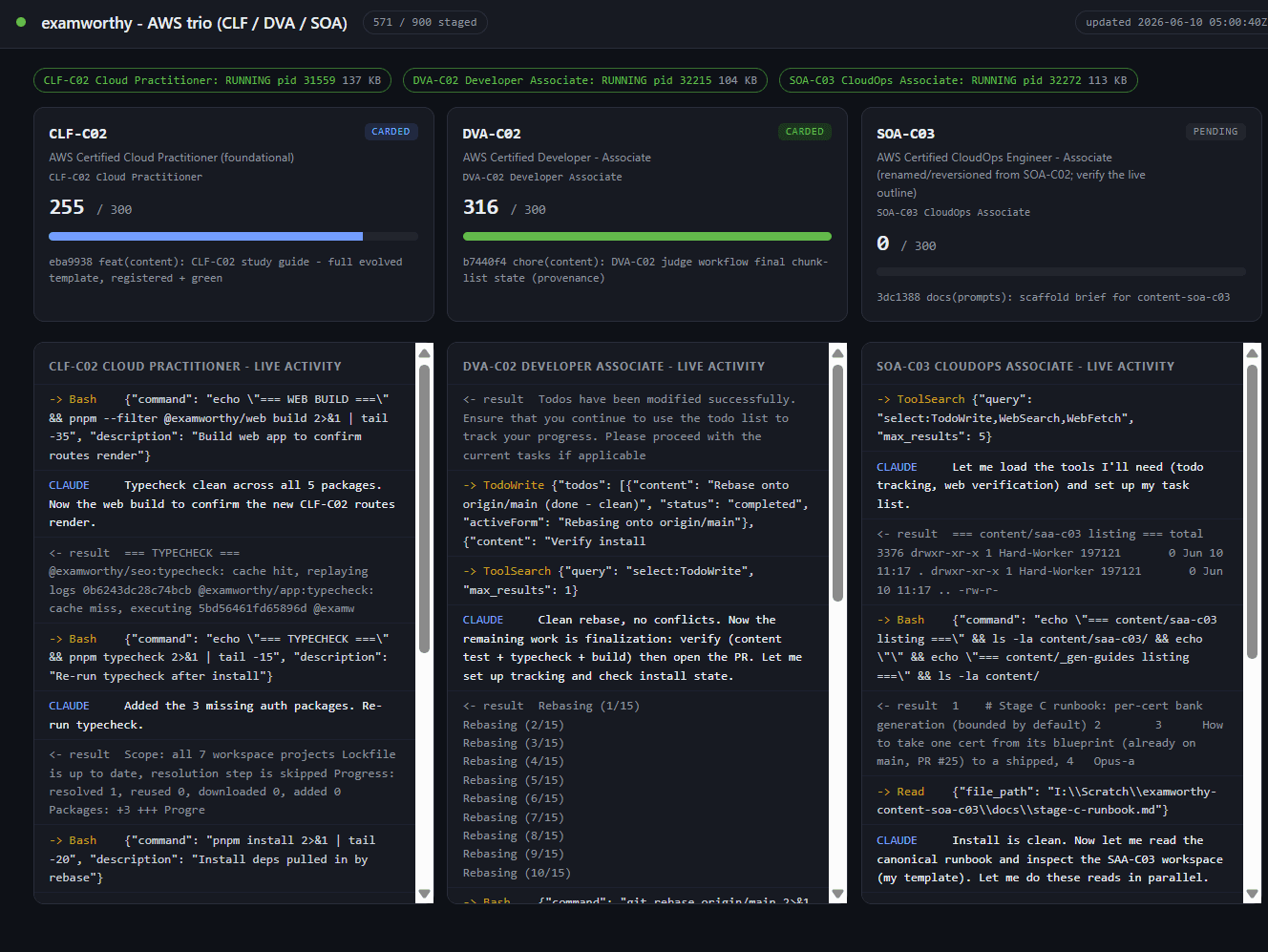The width and height of the screenshot is (1268, 952).
Task: Click the Bash WEB BUILD command entry
Action: click(225, 427)
